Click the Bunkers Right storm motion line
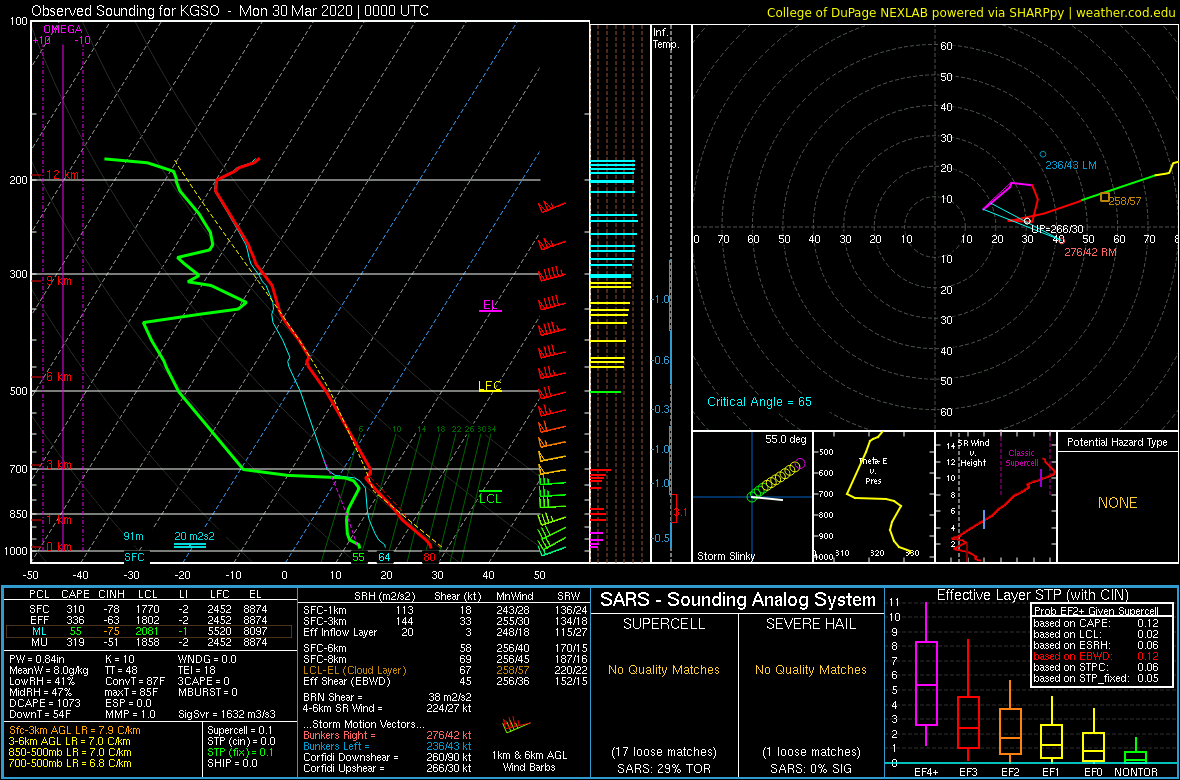The image size is (1180, 780). tap(387, 734)
